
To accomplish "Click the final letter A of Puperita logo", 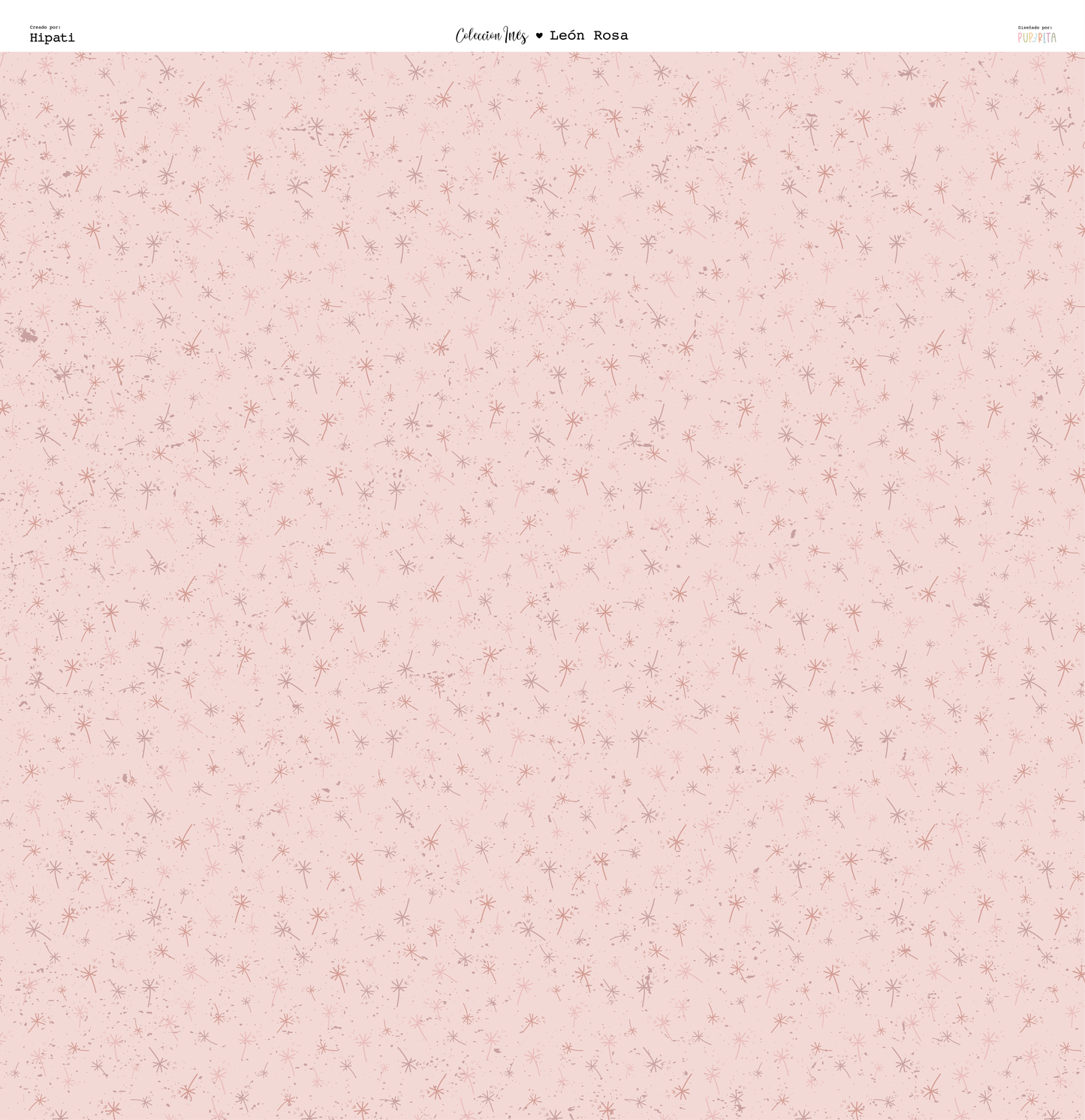I will coord(1053,38).
